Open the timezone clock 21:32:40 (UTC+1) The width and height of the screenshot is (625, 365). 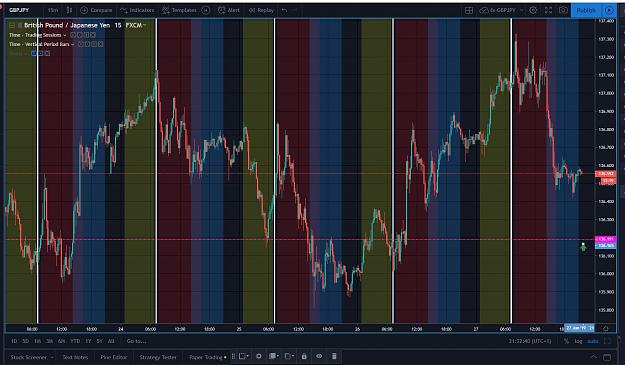[529, 341]
